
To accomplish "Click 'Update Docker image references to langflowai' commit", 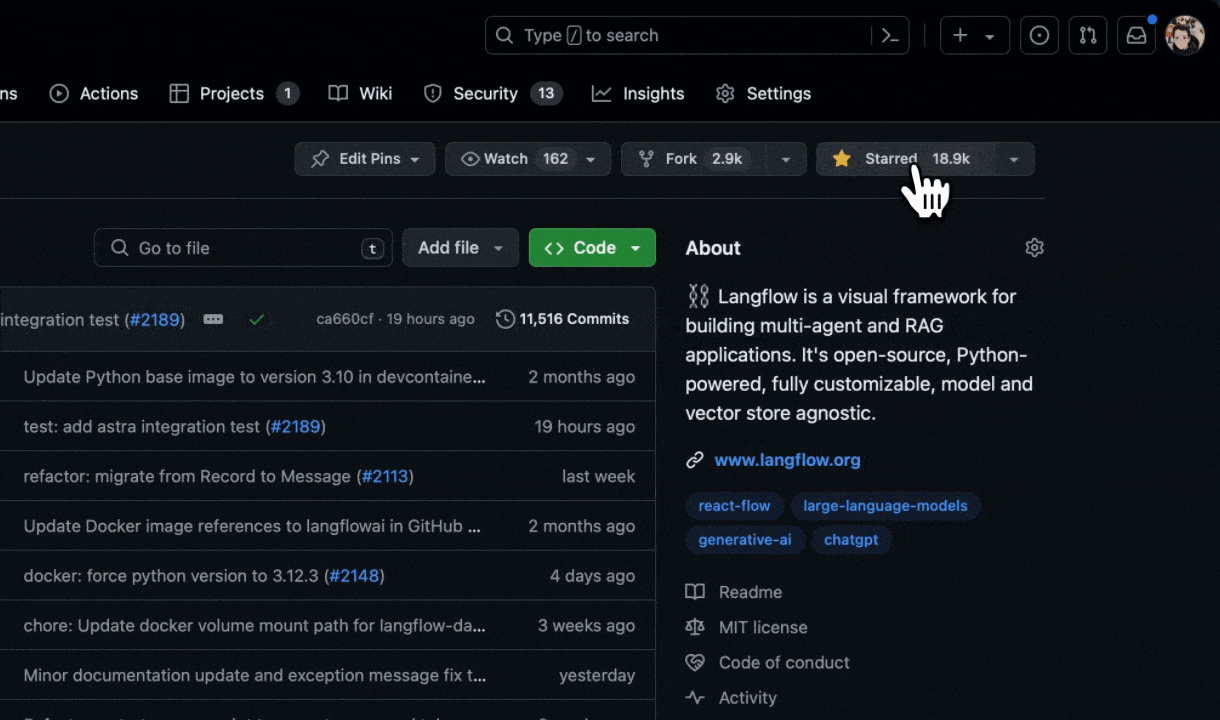I will (x=252, y=526).
